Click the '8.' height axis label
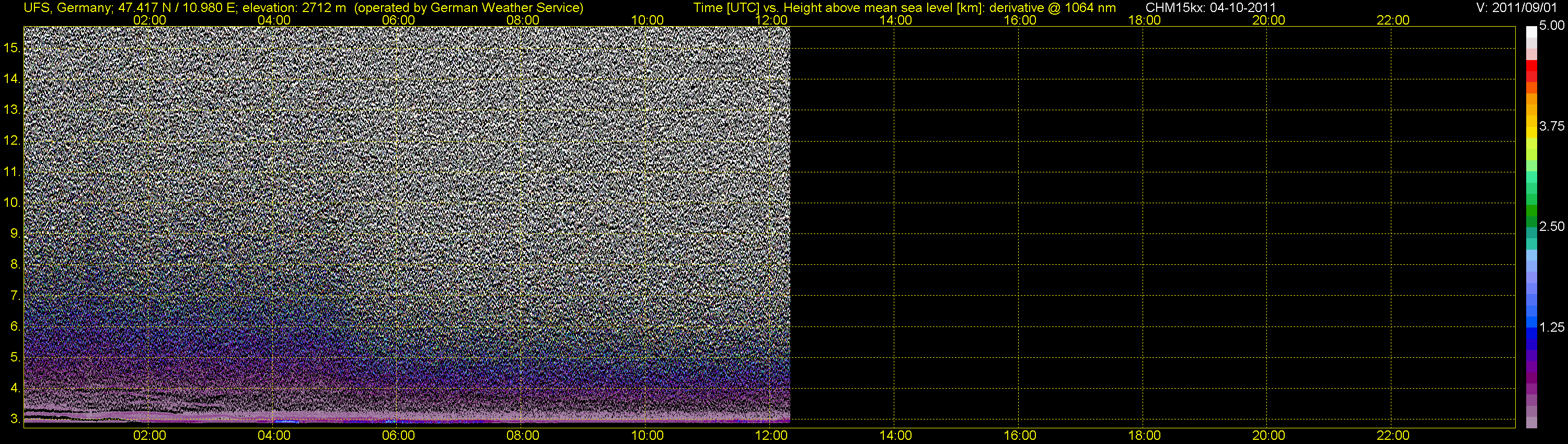 pos(15,264)
